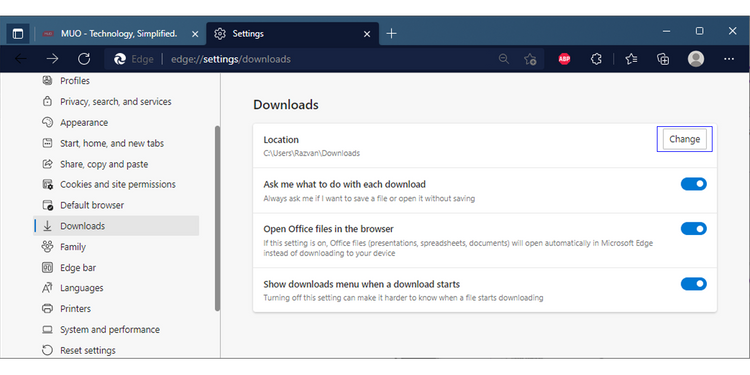Open the ABP Adblock Plus extension
Image resolution: width=750 pixels, height=375 pixels.
click(564, 59)
